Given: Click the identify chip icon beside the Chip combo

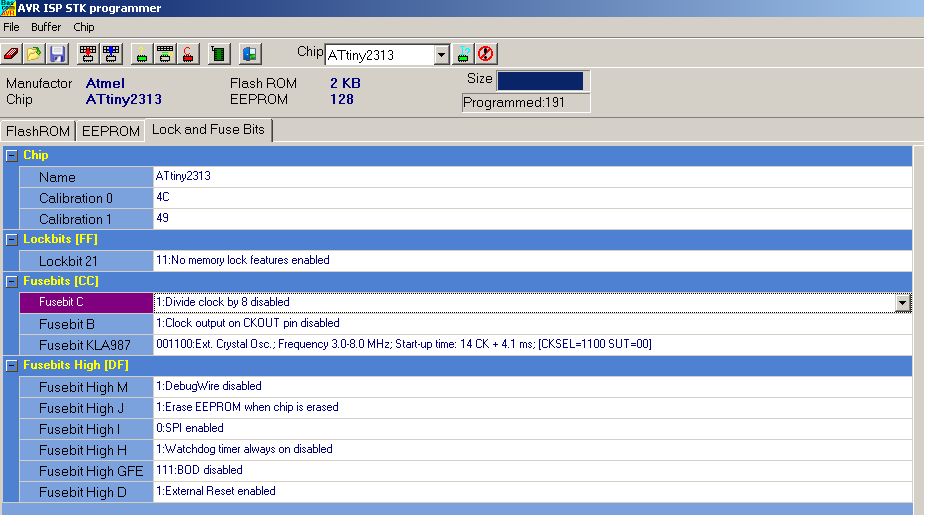Looking at the screenshot, I should click(463, 54).
